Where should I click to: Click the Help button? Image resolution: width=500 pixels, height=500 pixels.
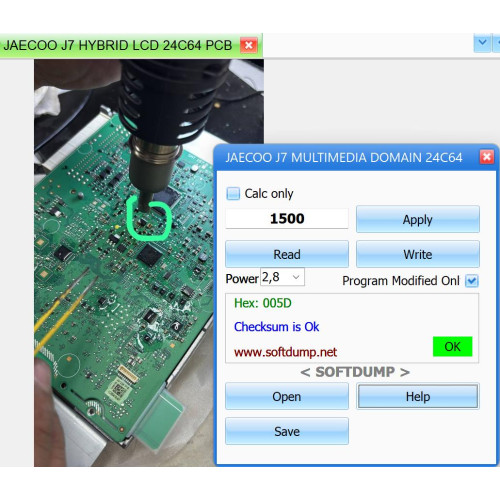pos(418,396)
